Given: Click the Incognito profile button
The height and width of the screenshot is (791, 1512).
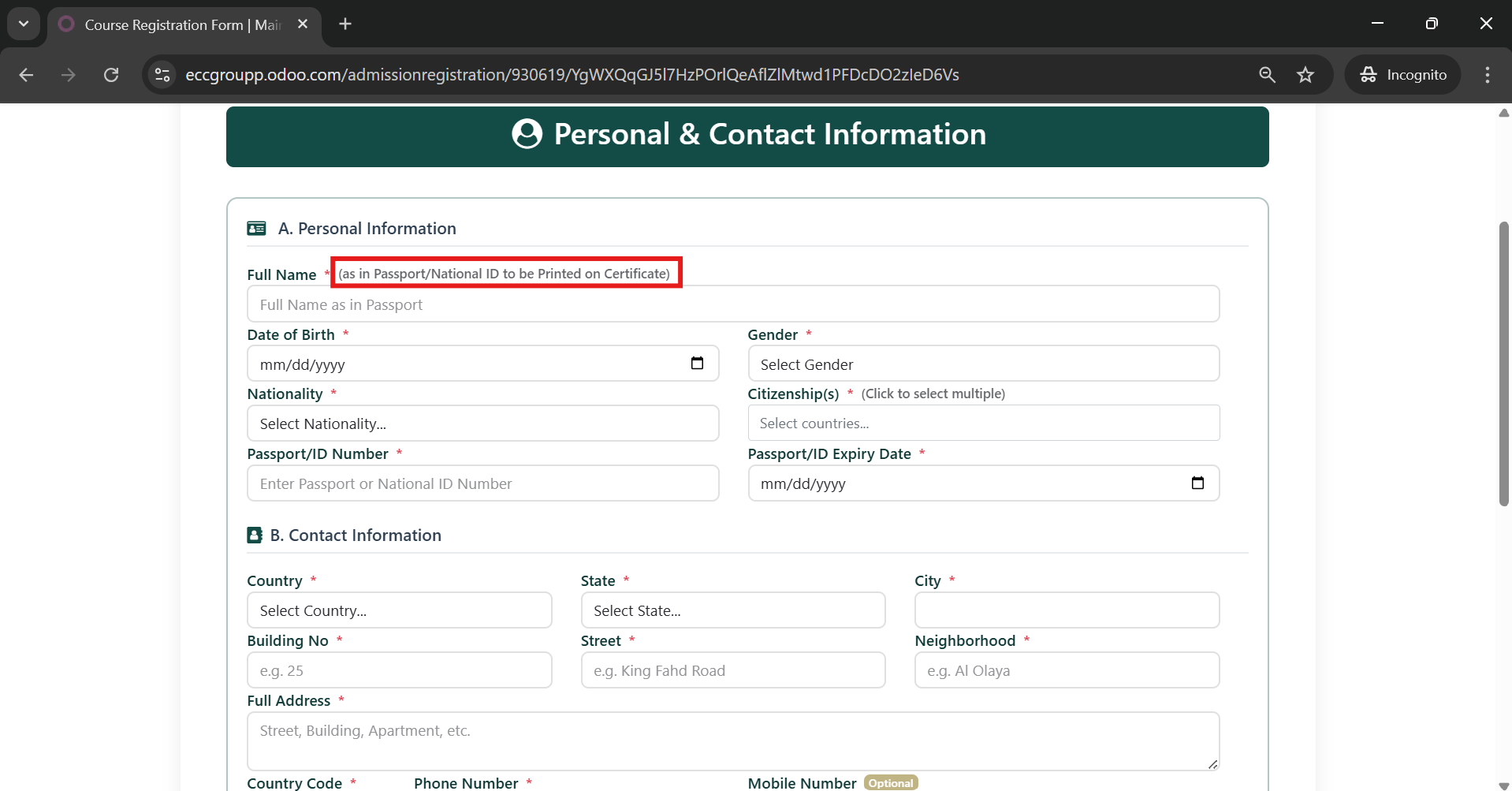Looking at the screenshot, I should click(x=1402, y=75).
